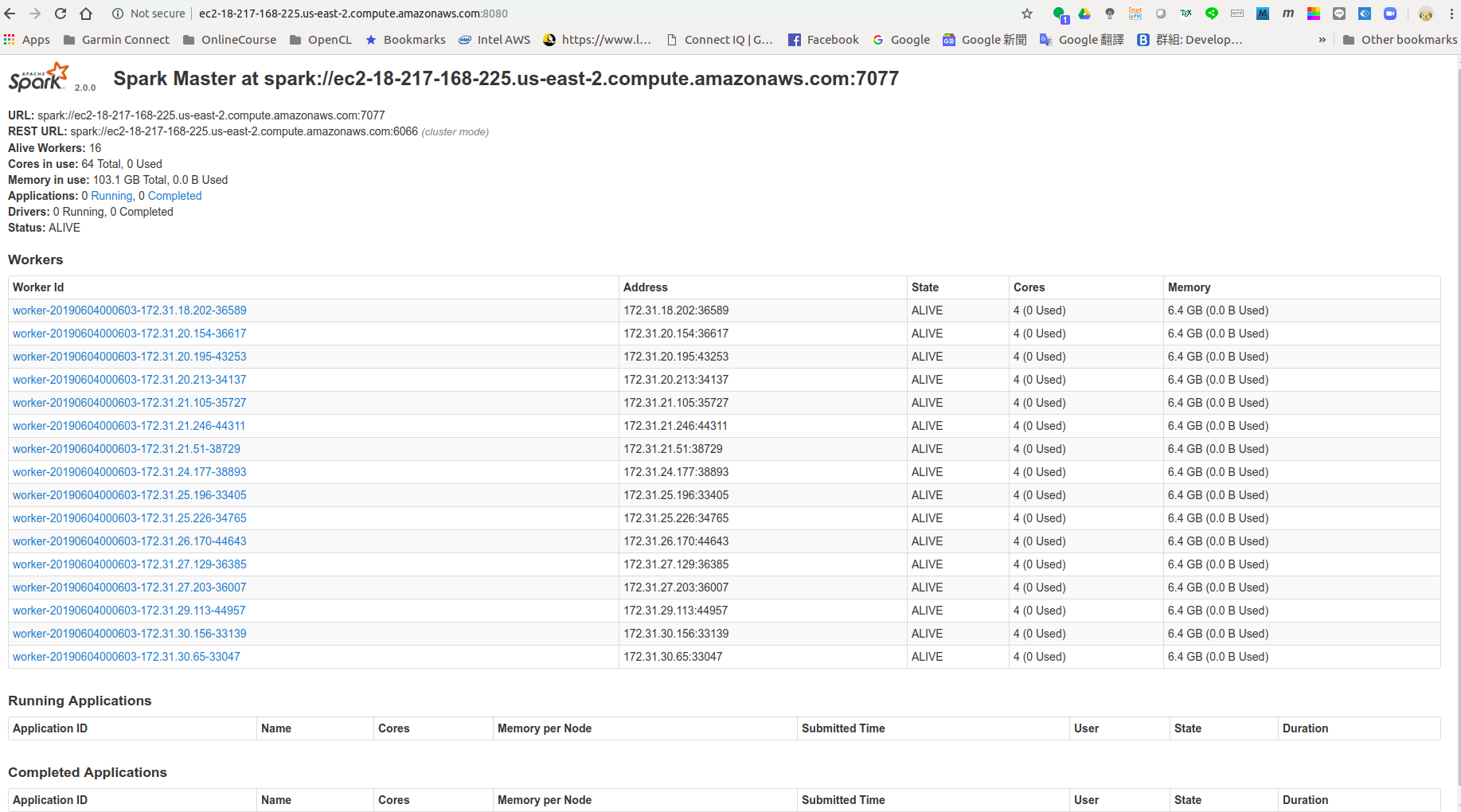Open worker 172.31.30.156-33139 details
Viewport: 1461px width, 812px height.
tap(130, 634)
